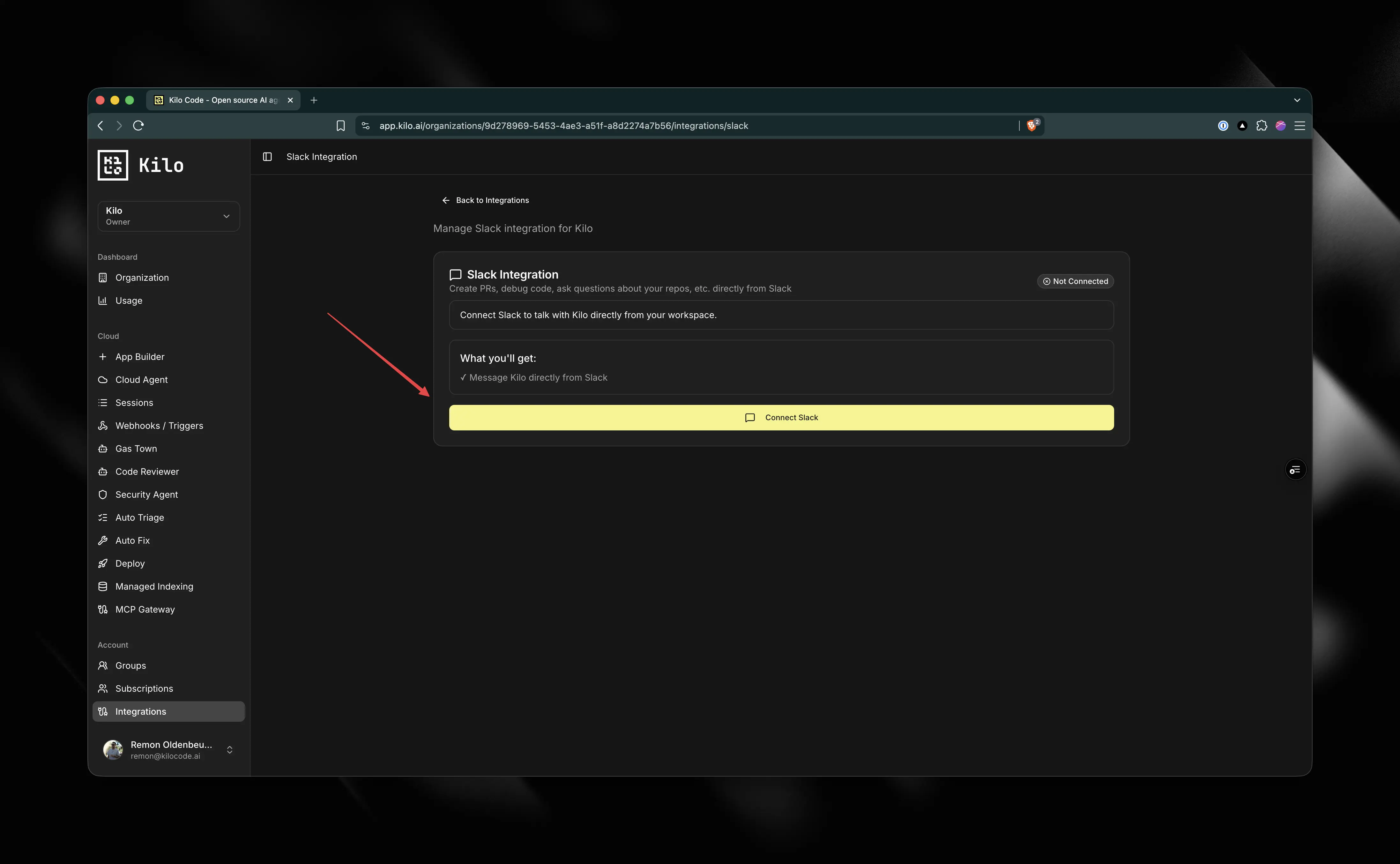This screenshot has width=1400, height=864.
Task: Click the Kilo logo icon
Action: click(113, 165)
